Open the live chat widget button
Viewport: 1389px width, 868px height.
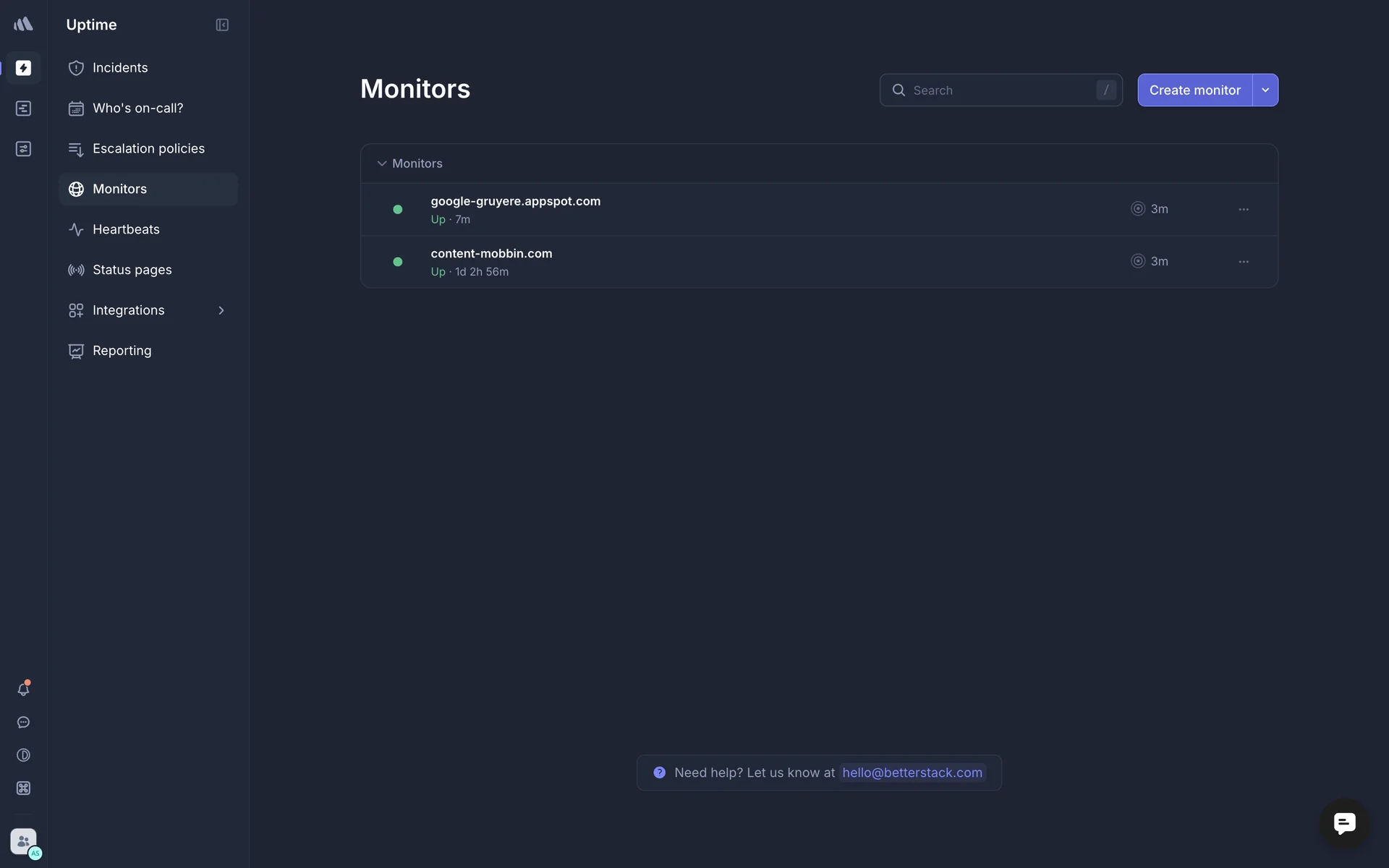click(x=1344, y=823)
